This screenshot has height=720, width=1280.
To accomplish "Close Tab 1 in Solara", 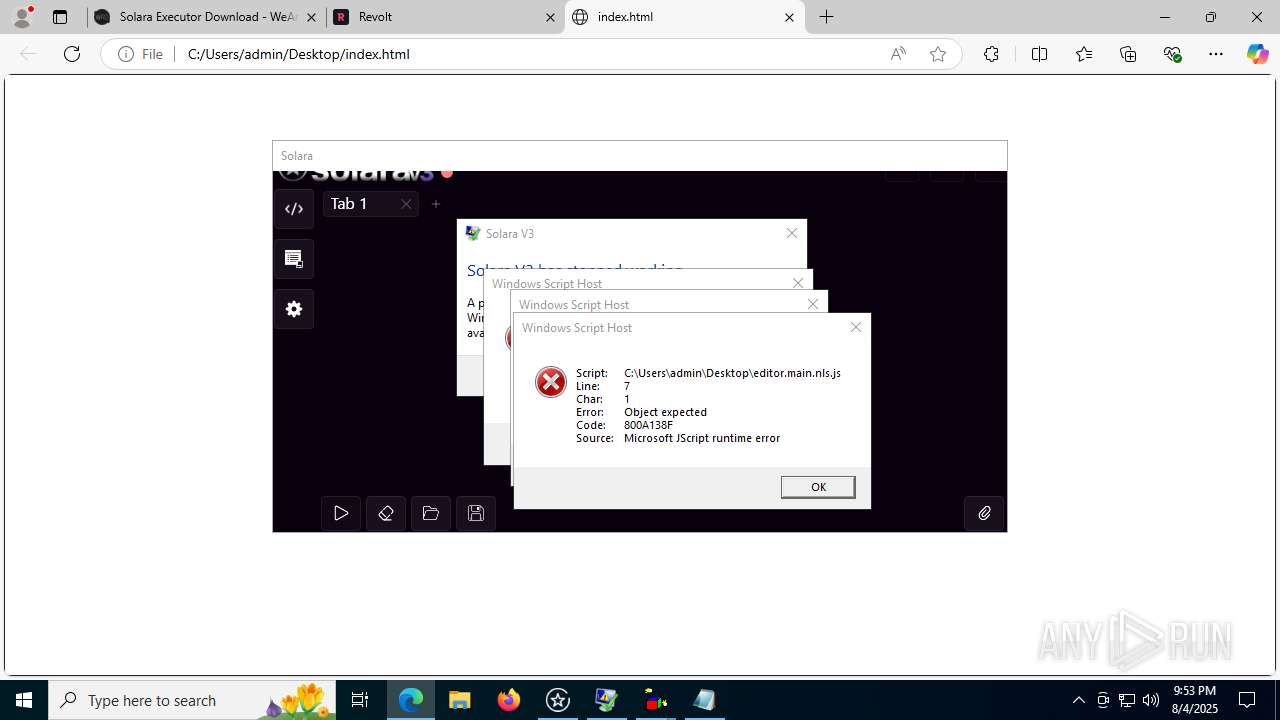I will [x=406, y=204].
